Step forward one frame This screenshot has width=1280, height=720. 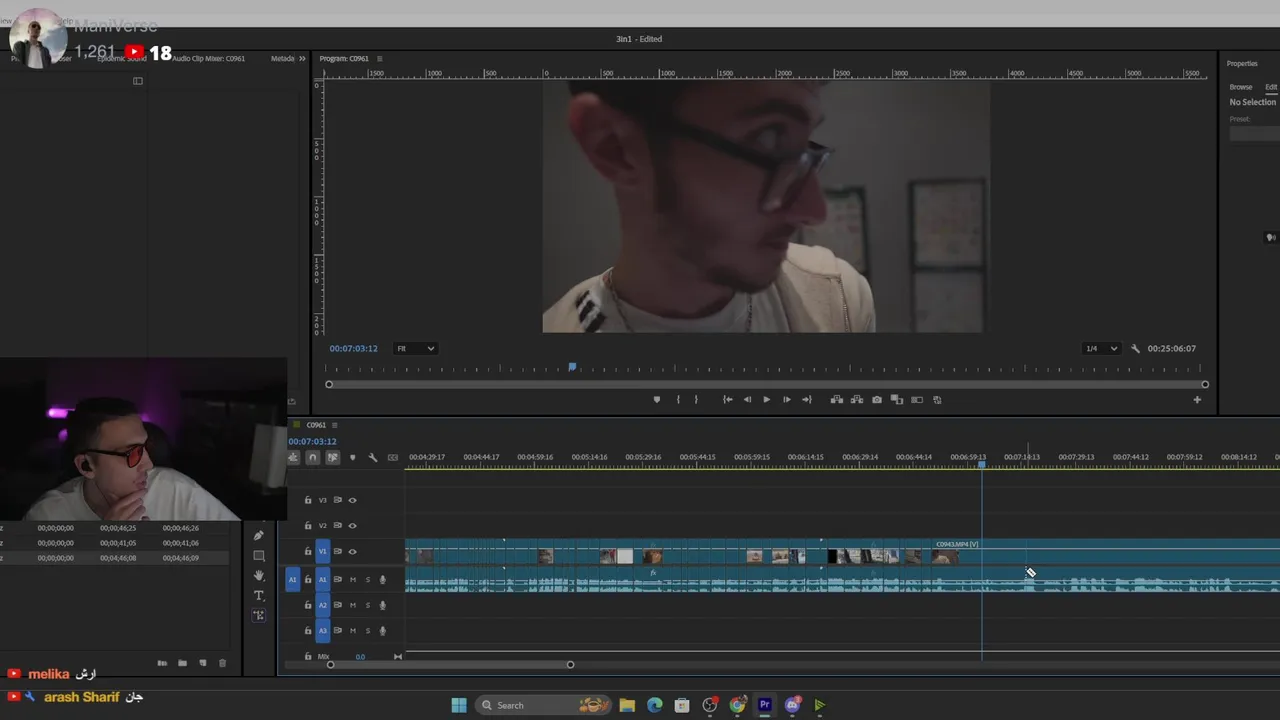click(x=786, y=400)
